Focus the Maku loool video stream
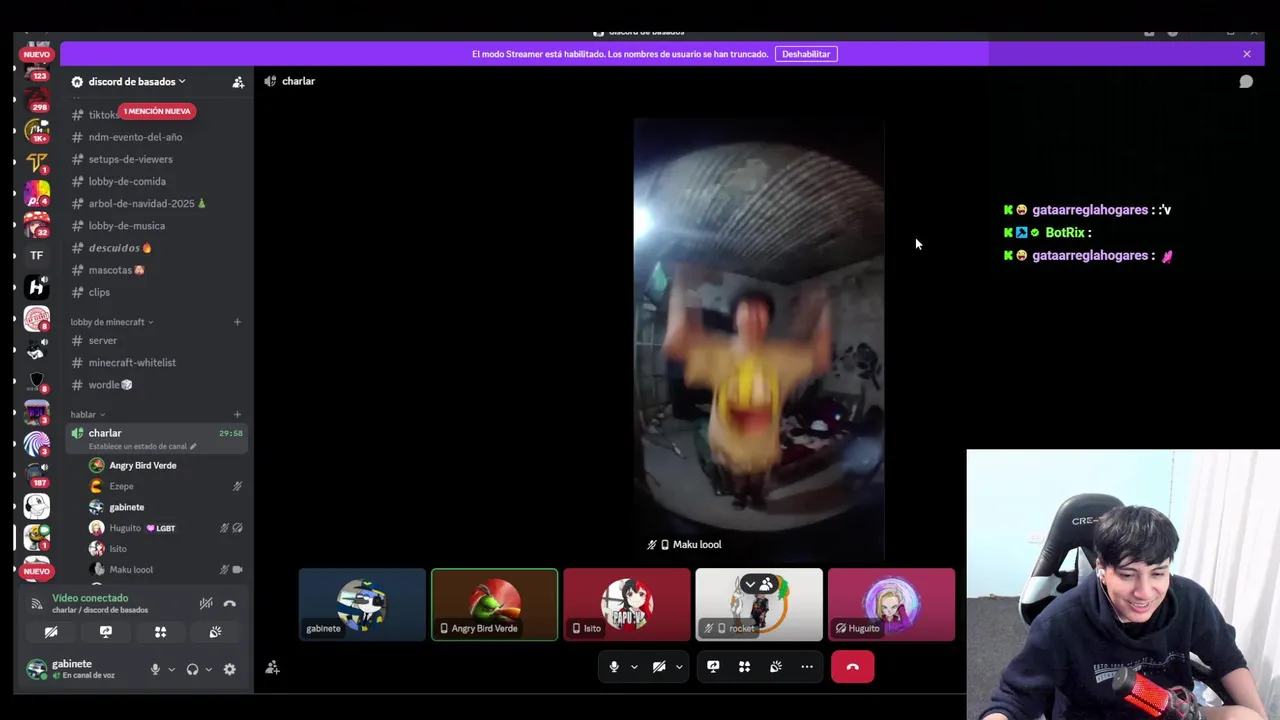Image resolution: width=1280 pixels, height=720 pixels. pos(759,338)
